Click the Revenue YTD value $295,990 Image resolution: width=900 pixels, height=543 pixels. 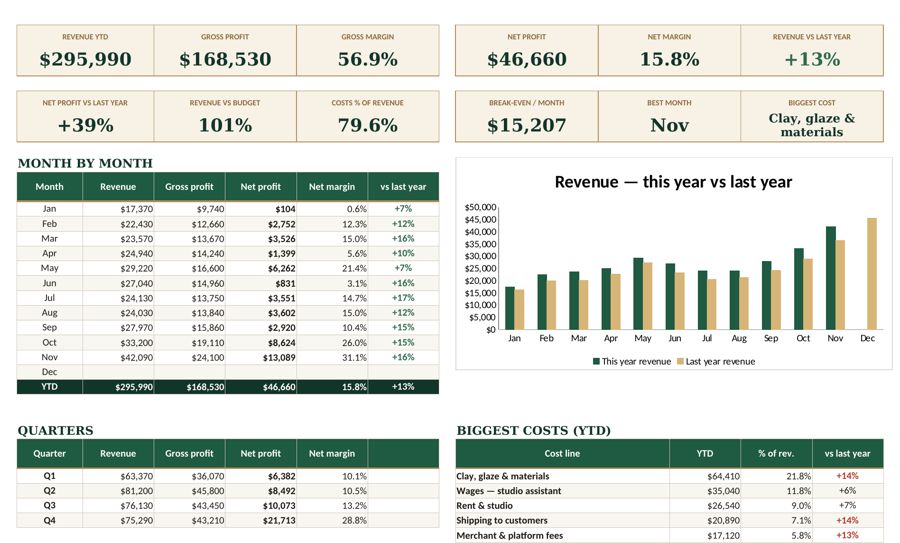click(86, 59)
